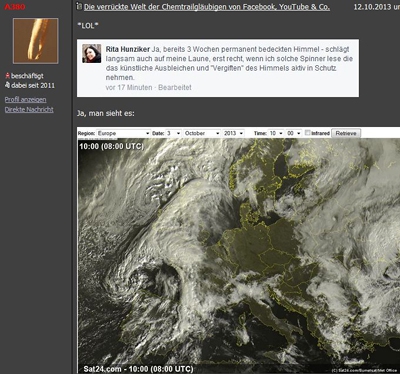Click the Rita Hunziker name
The width and height of the screenshot is (400, 374).
click(128, 49)
